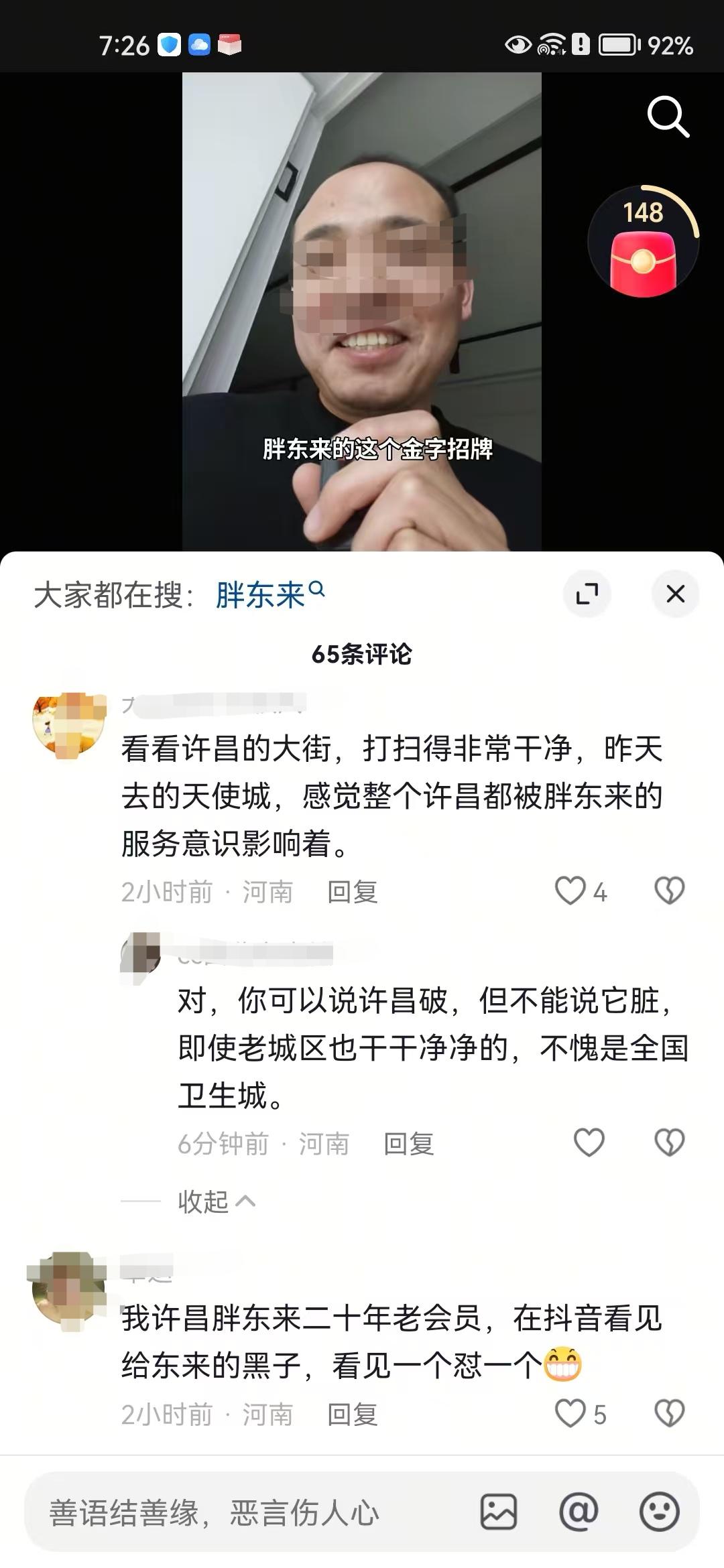Reply to the 6分钟前 comment
724x1568 pixels.
[409, 1144]
